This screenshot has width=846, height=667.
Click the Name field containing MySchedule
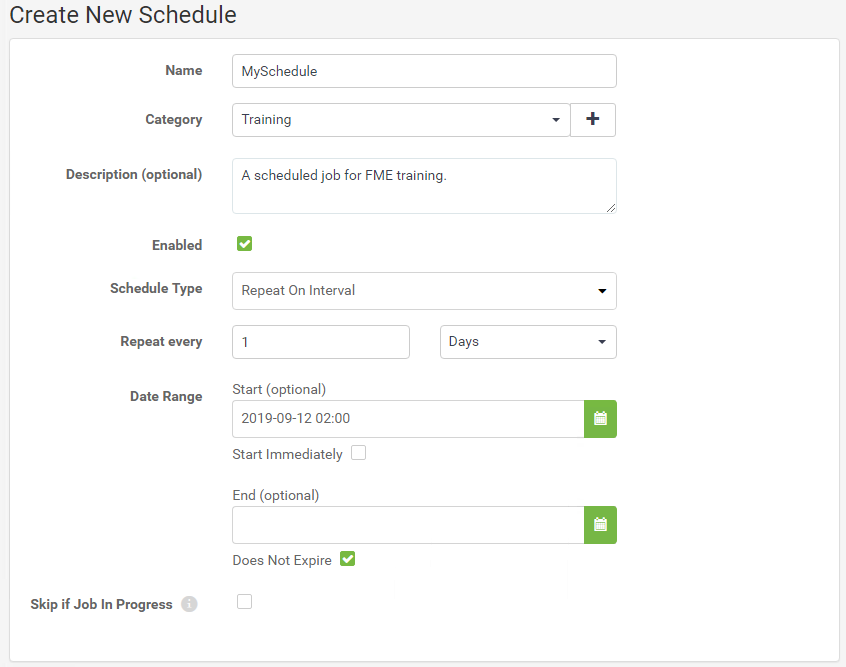click(424, 71)
